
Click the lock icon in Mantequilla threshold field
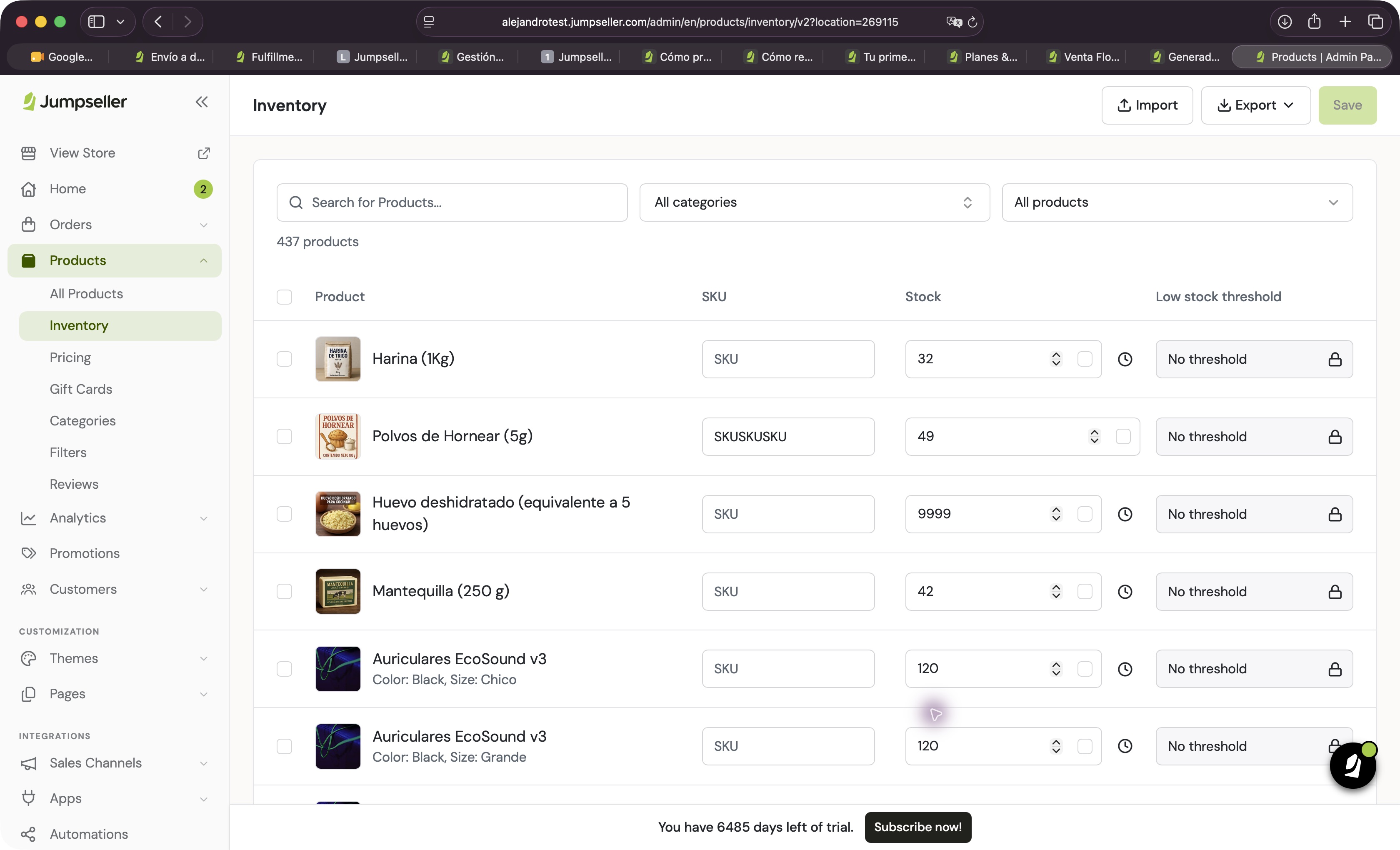pos(1335,592)
